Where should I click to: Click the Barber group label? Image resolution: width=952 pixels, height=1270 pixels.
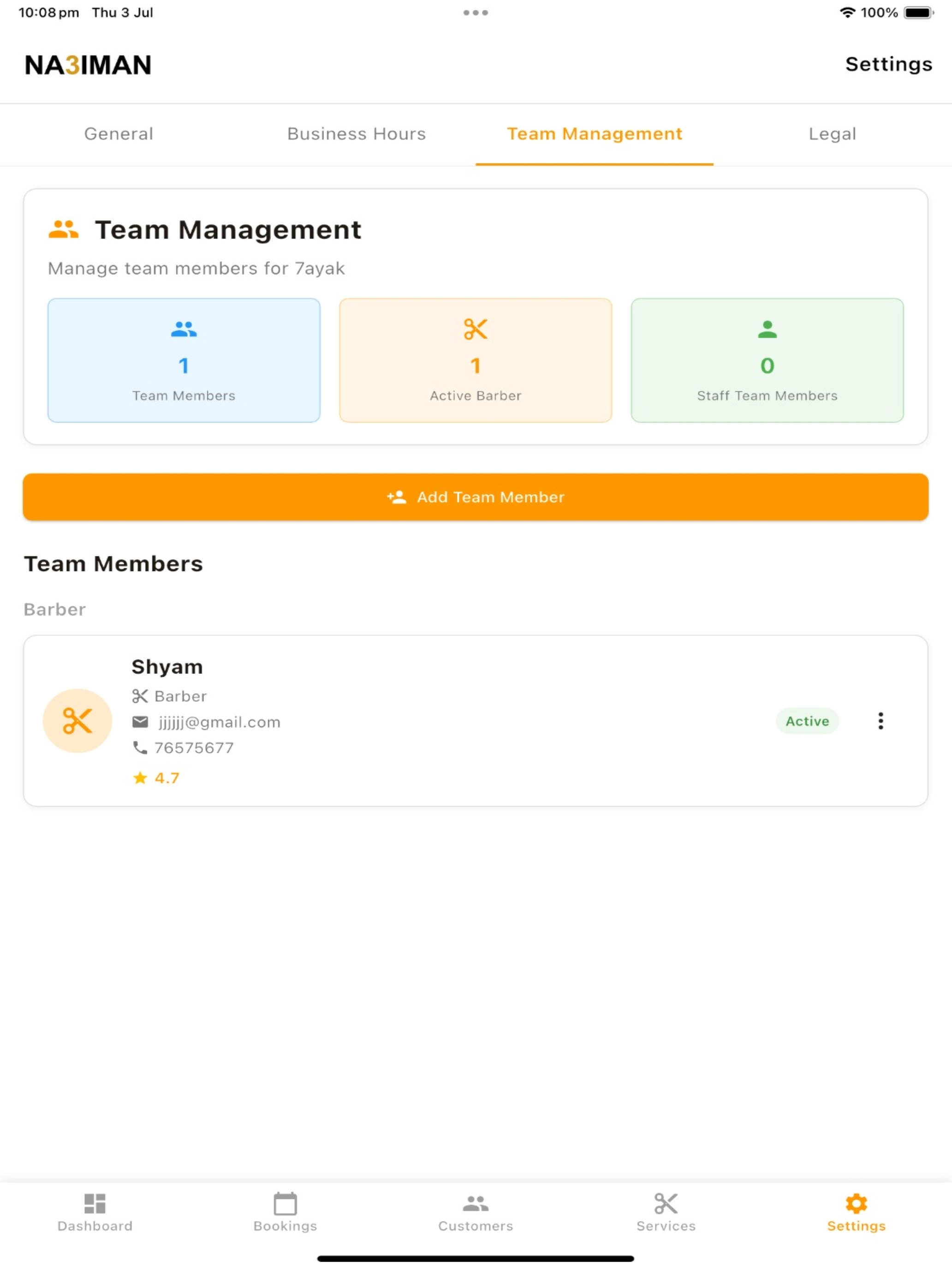(x=54, y=610)
